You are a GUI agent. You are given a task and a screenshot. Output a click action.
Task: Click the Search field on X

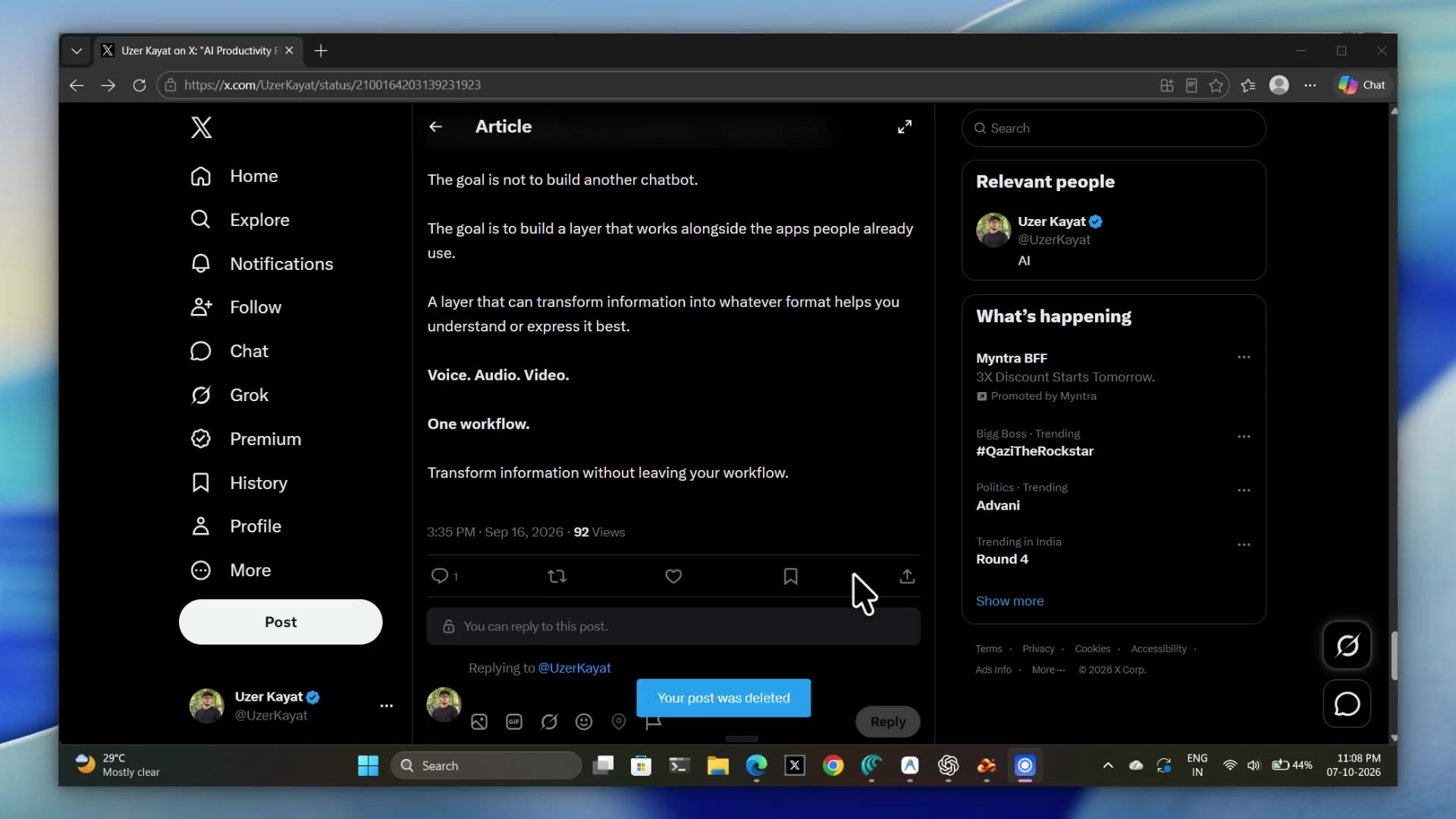pyautogui.click(x=1113, y=128)
